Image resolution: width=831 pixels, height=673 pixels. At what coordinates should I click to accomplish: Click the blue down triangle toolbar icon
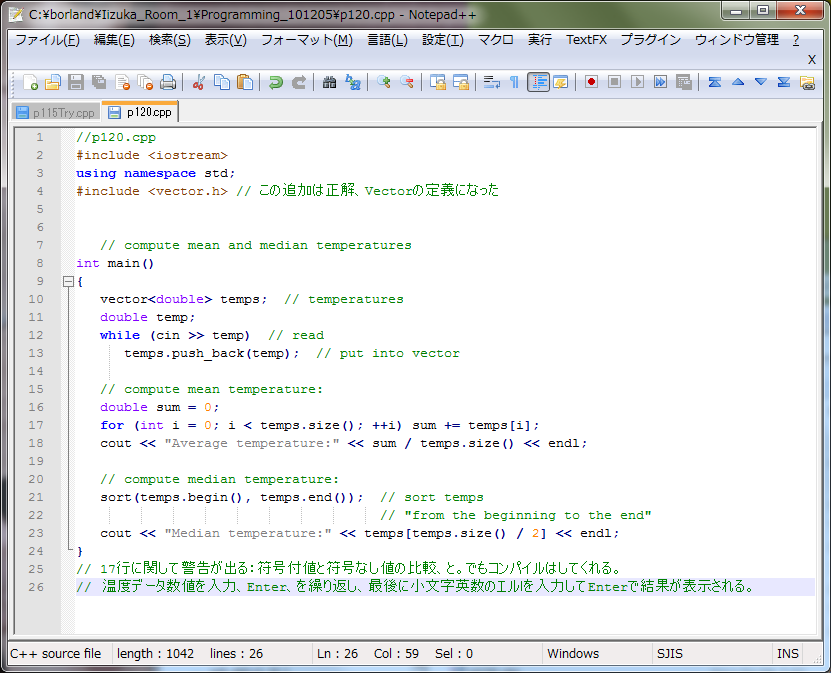(x=761, y=82)
